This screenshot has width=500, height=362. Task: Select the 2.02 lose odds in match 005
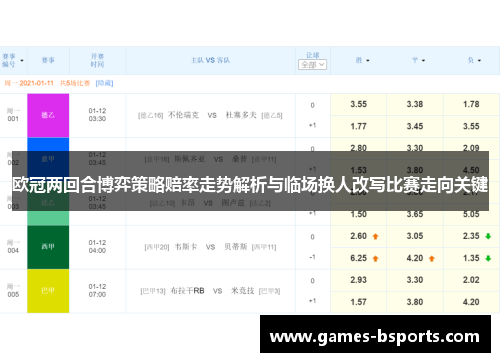coord(471,280)
